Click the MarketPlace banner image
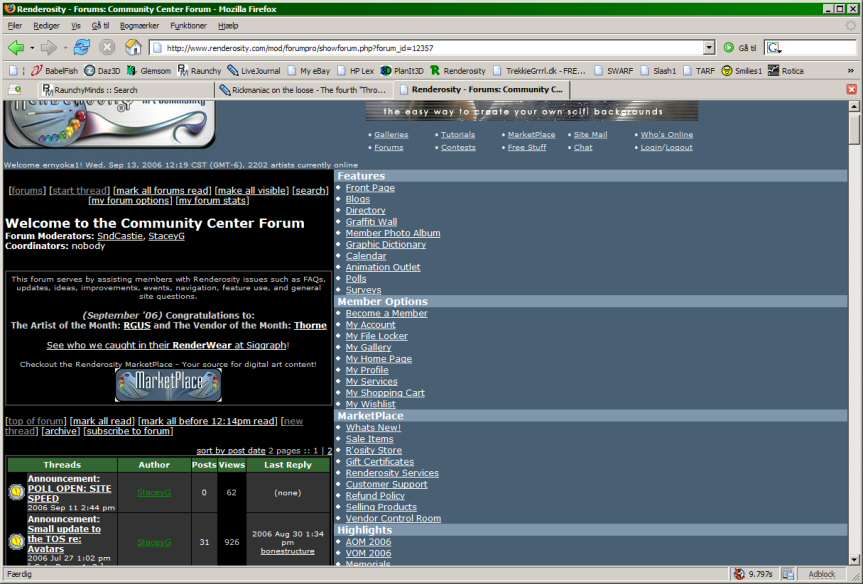 coord(168,384)
